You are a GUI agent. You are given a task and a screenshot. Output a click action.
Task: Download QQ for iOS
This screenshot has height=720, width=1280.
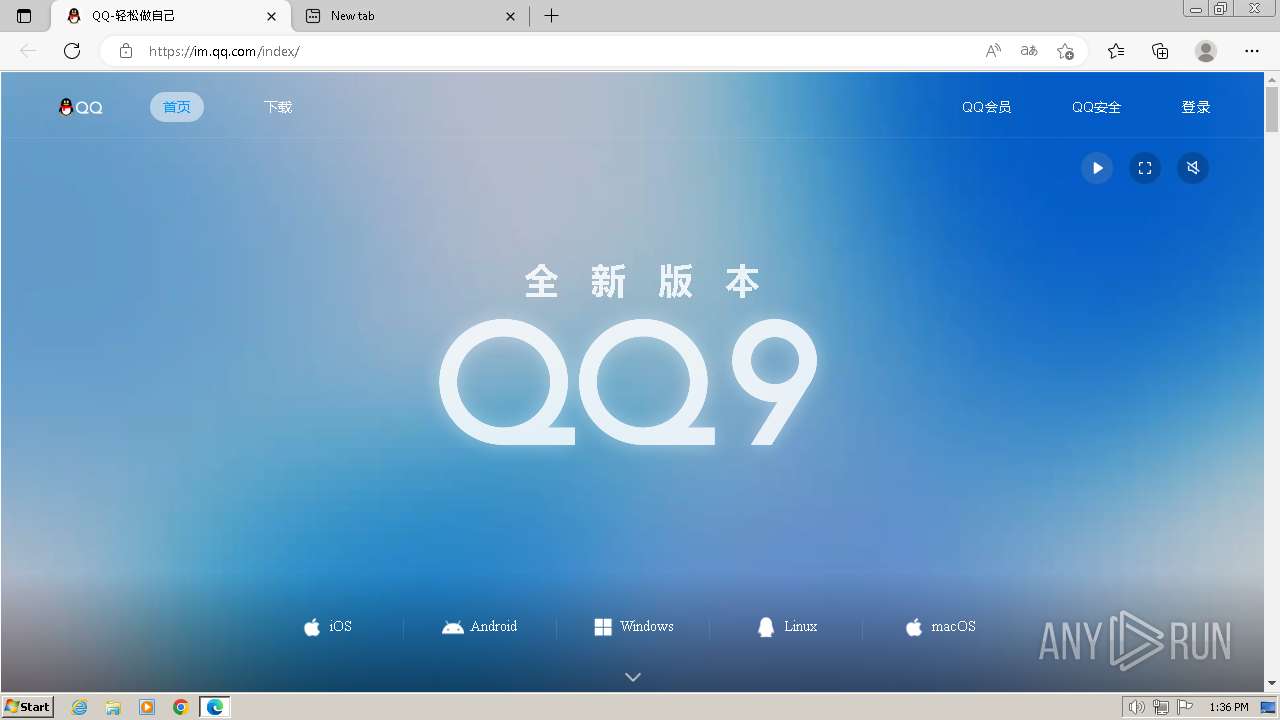328,627
